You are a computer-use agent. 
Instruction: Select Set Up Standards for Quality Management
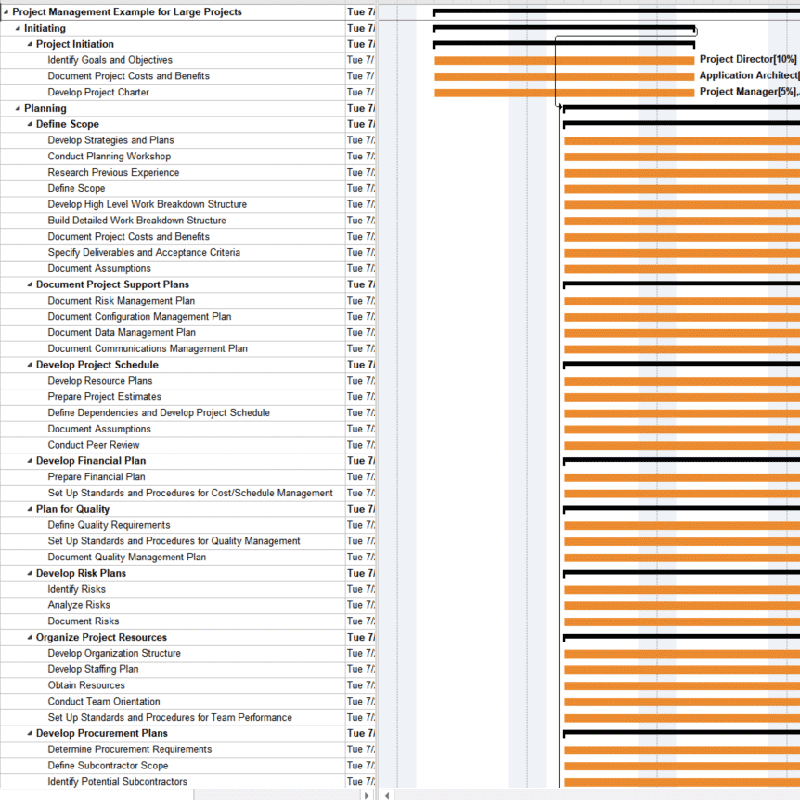[x=174, y=541]
